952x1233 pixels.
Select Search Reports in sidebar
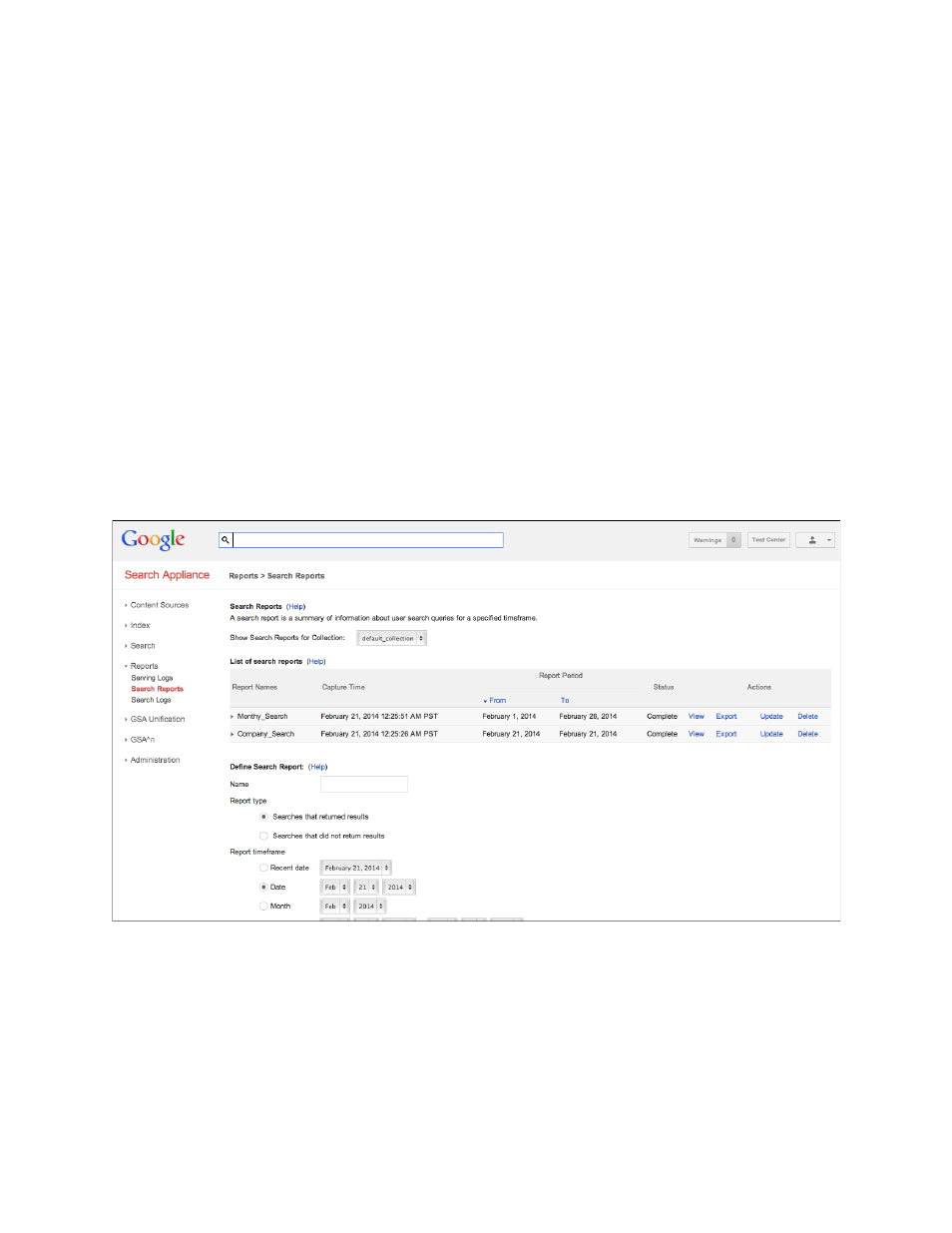pyautogui.click(x=157, y=689)
